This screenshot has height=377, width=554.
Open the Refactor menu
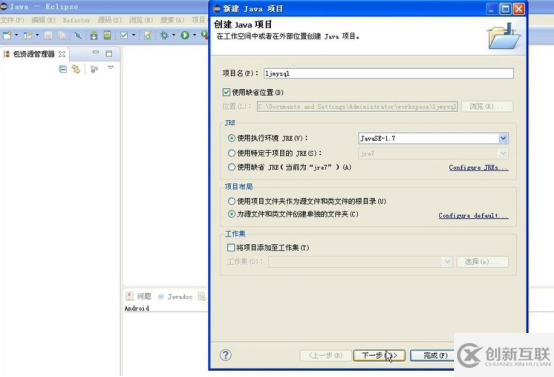point(77,20)
